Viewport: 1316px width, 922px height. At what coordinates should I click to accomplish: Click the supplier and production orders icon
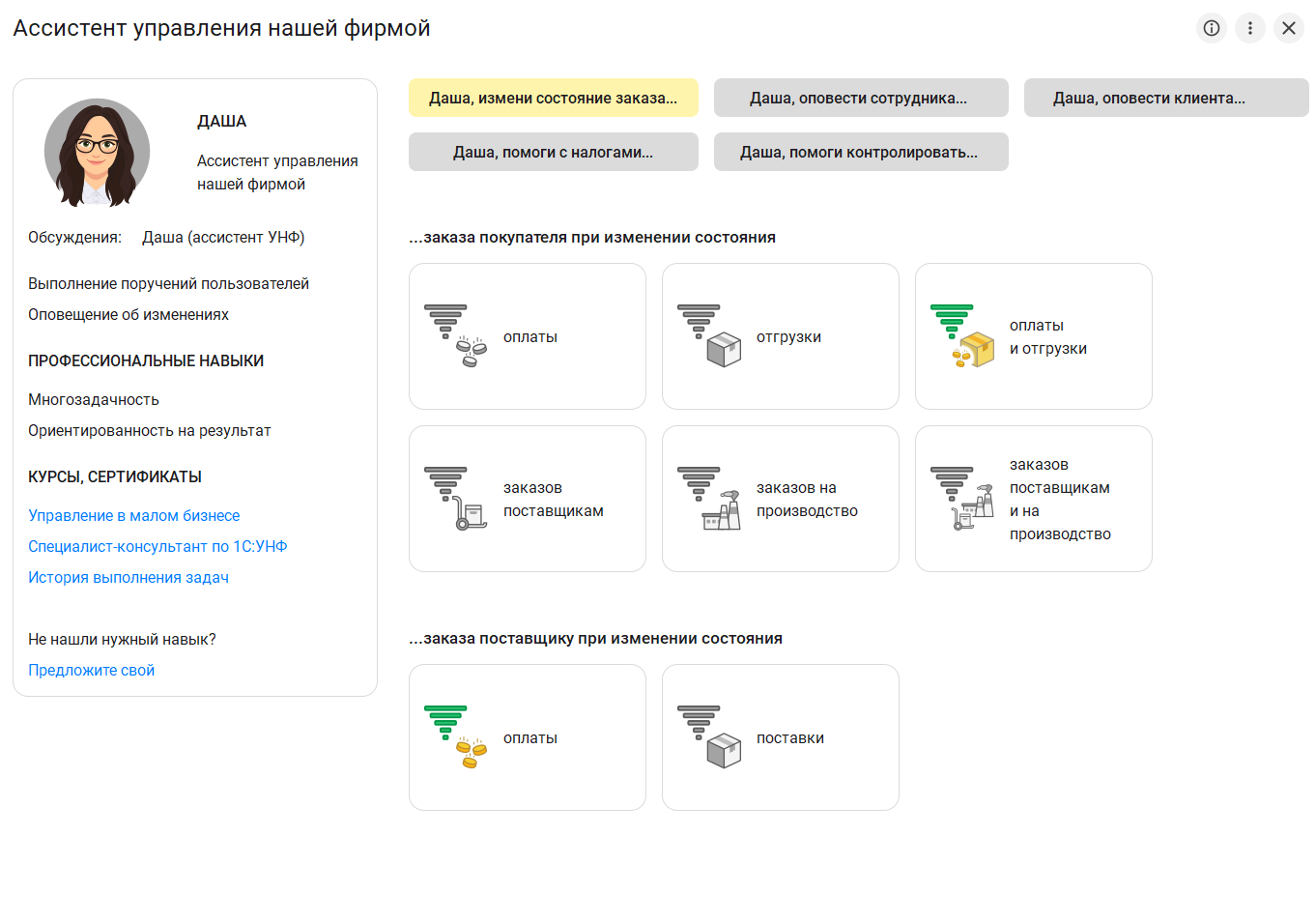point(961,499)
